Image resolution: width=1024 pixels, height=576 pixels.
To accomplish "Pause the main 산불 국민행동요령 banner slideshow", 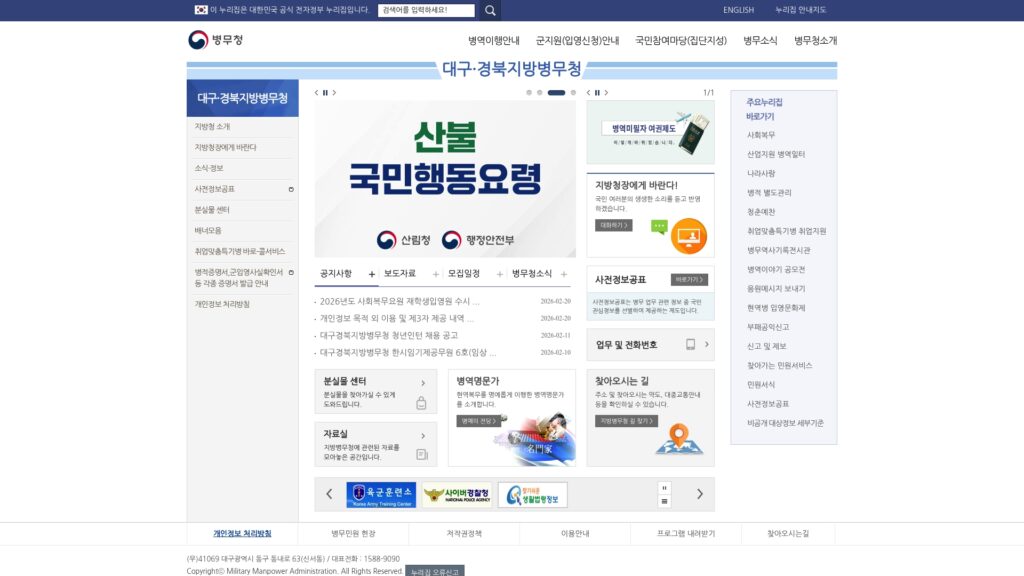I will click(x=324, y=91).
